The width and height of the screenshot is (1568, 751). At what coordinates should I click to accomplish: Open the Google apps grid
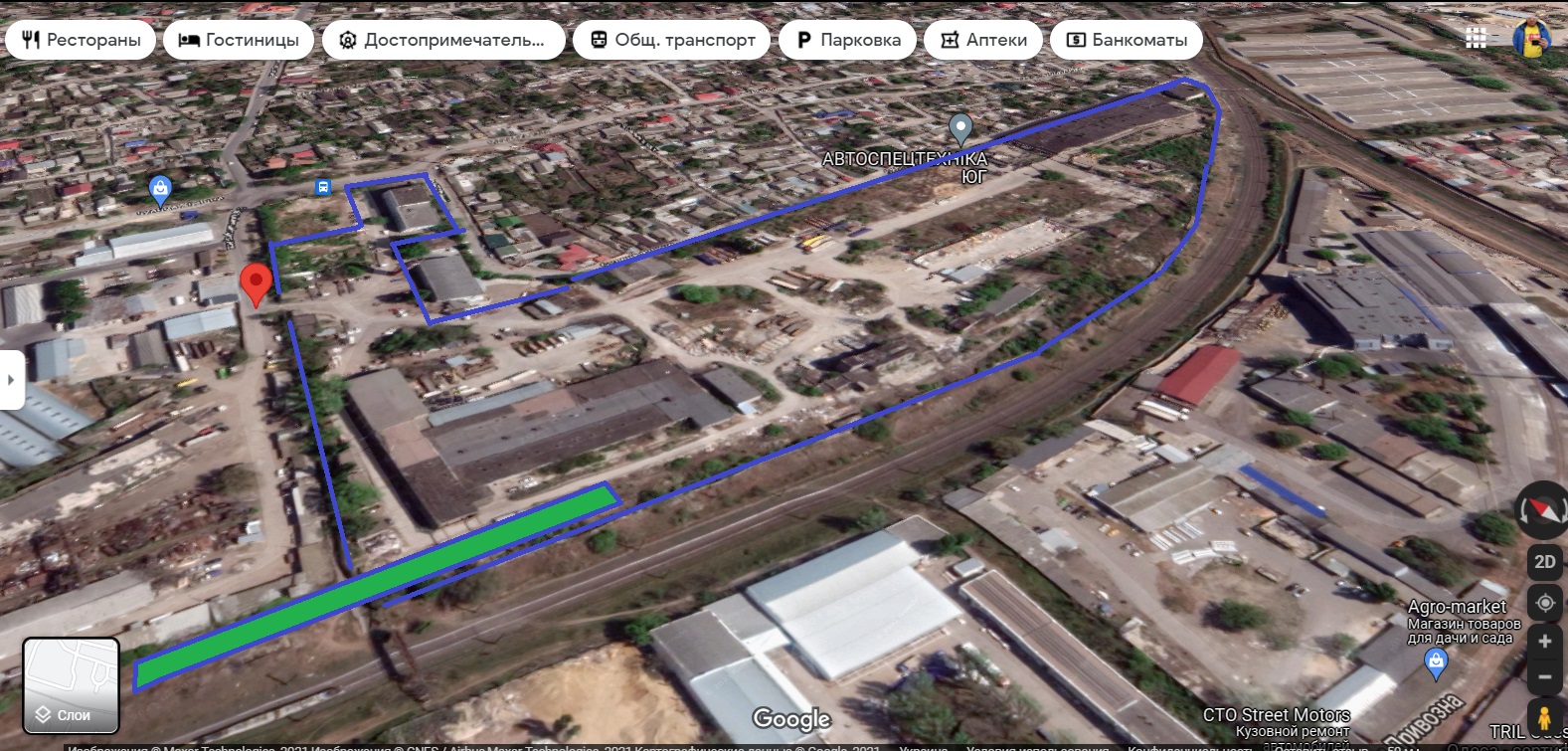coord(1476,39)
